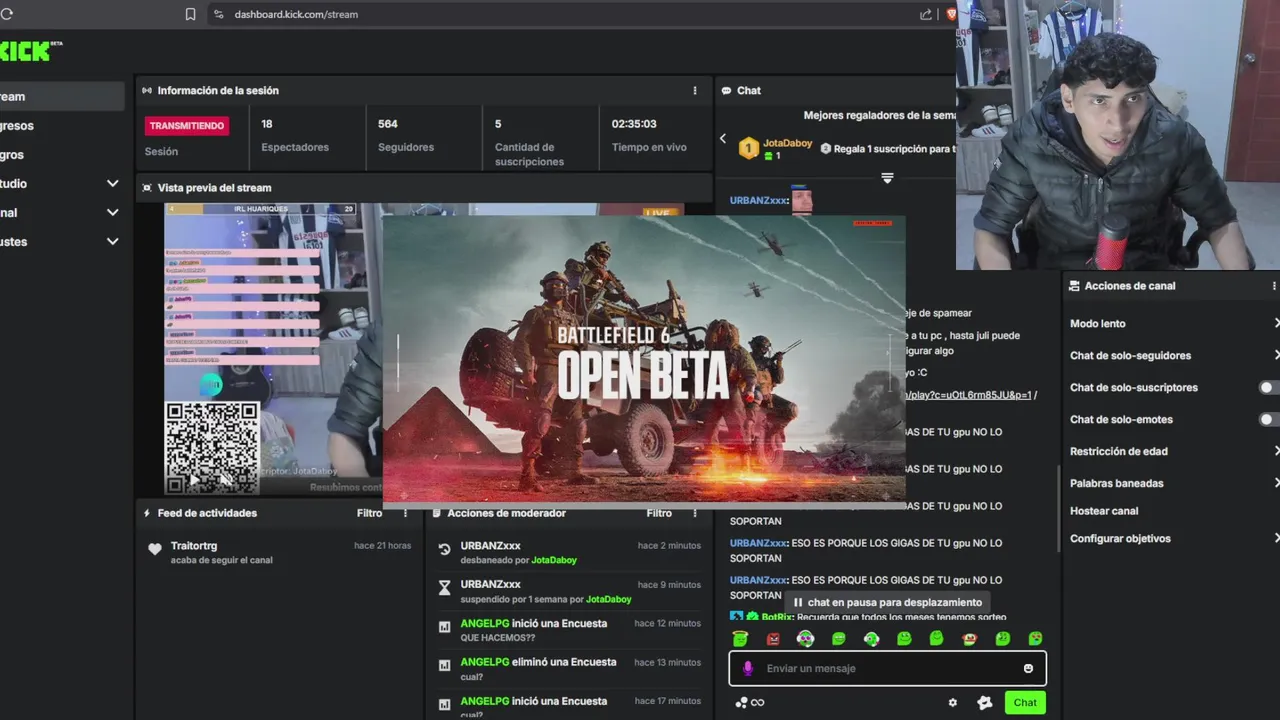Screen dimensions: 1280x720
Task: Insert the emote wearing a red cap
Action: click(x=969, y=638)
